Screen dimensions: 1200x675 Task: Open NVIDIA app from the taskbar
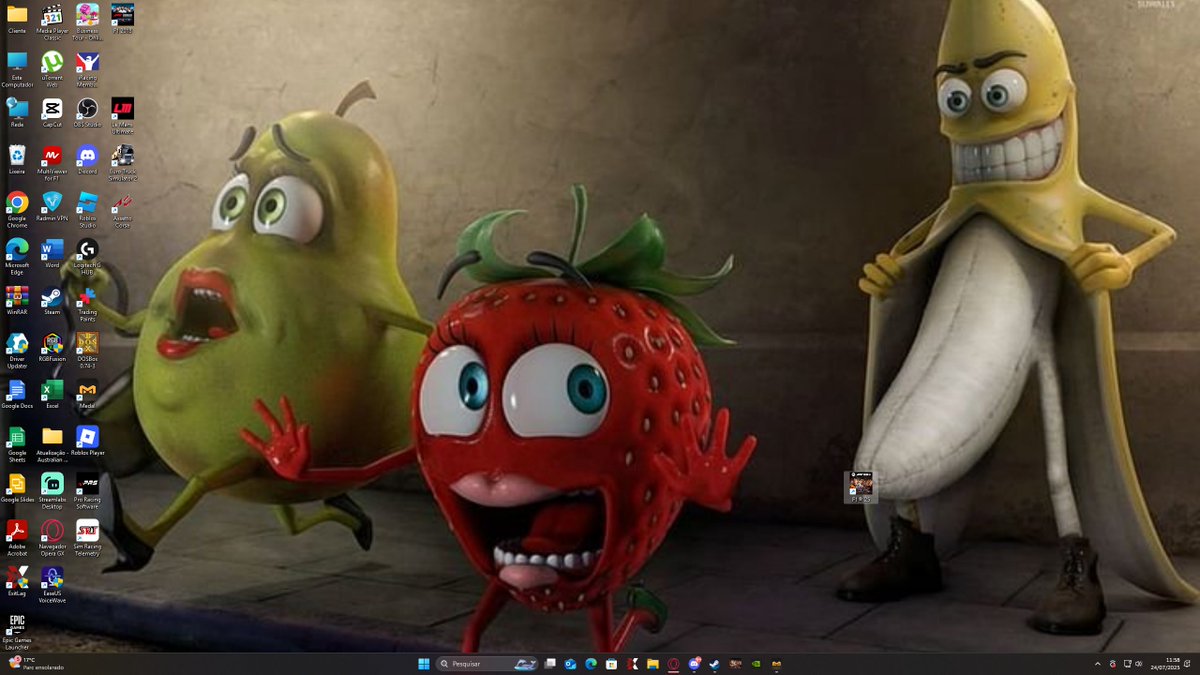pyautogui.click(x=756, y=664)
